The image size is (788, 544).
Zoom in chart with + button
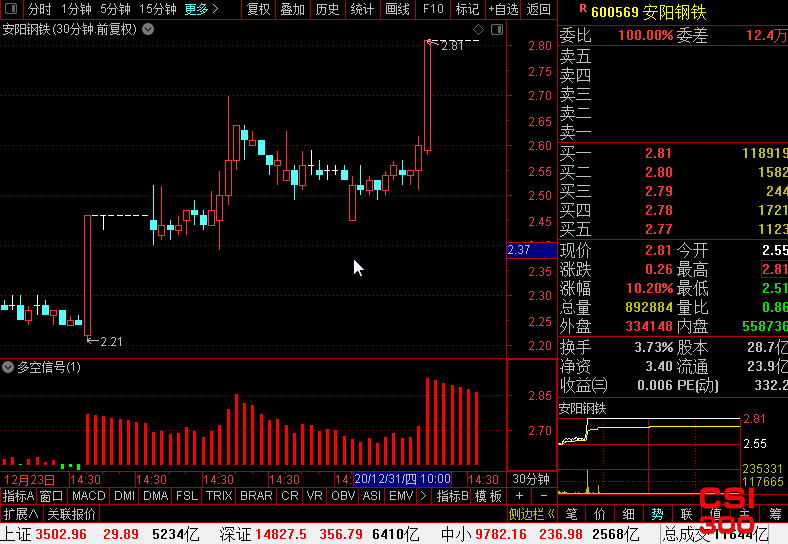click(x=519, y=496)
